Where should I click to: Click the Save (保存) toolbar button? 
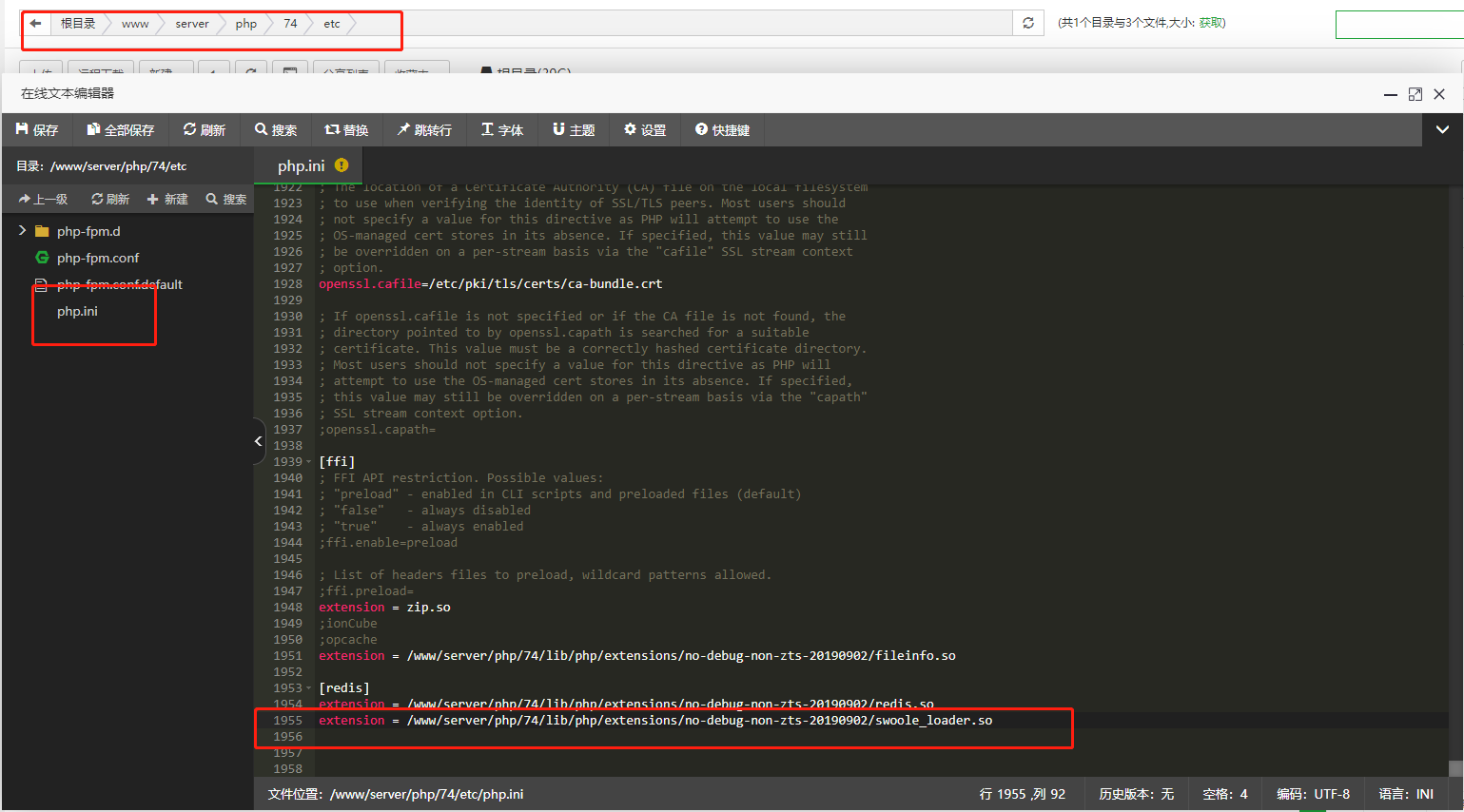click(37, 130)
